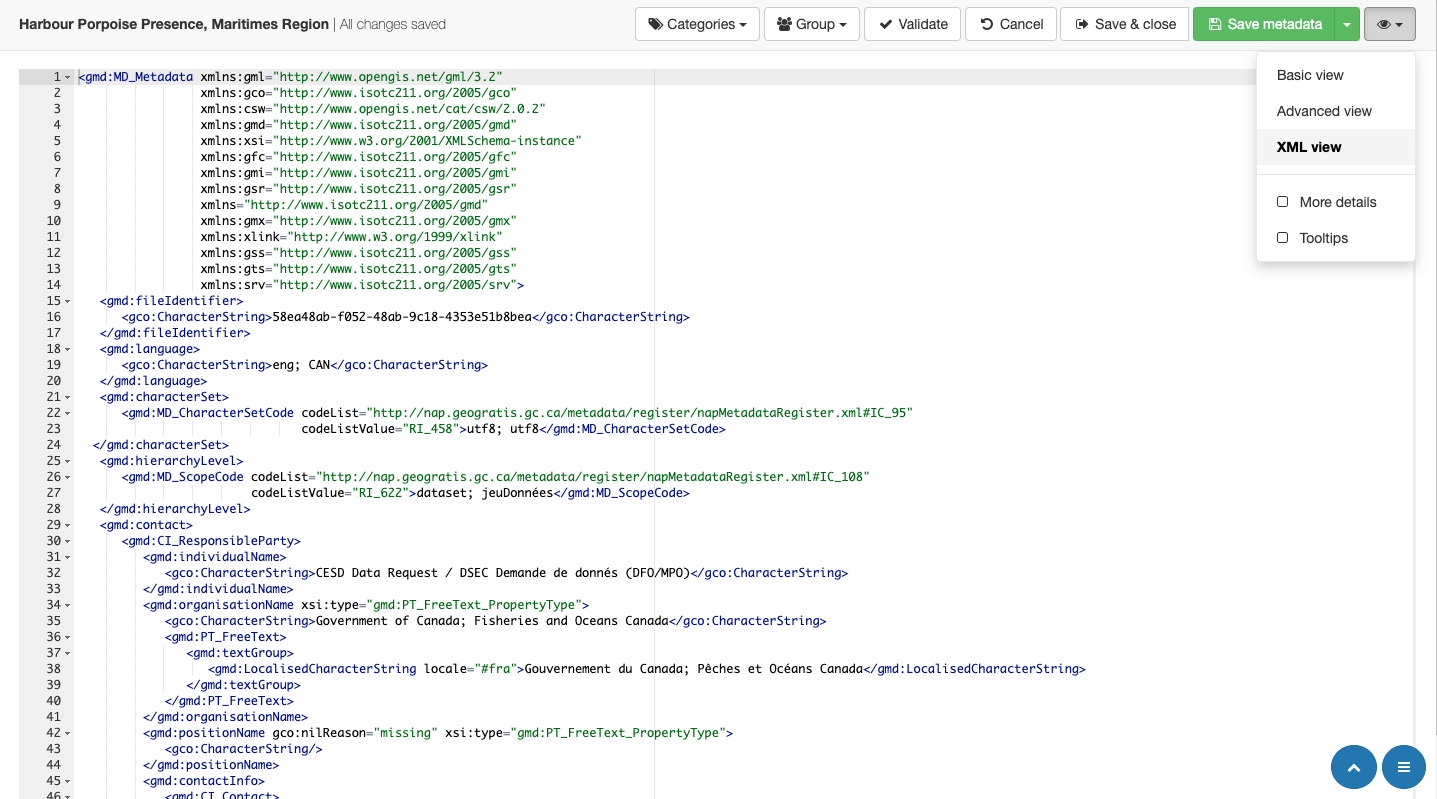Open the Group dropdown
This screenshot has width=1437, height=799.
pyautogui.click(x=812, y=24)
